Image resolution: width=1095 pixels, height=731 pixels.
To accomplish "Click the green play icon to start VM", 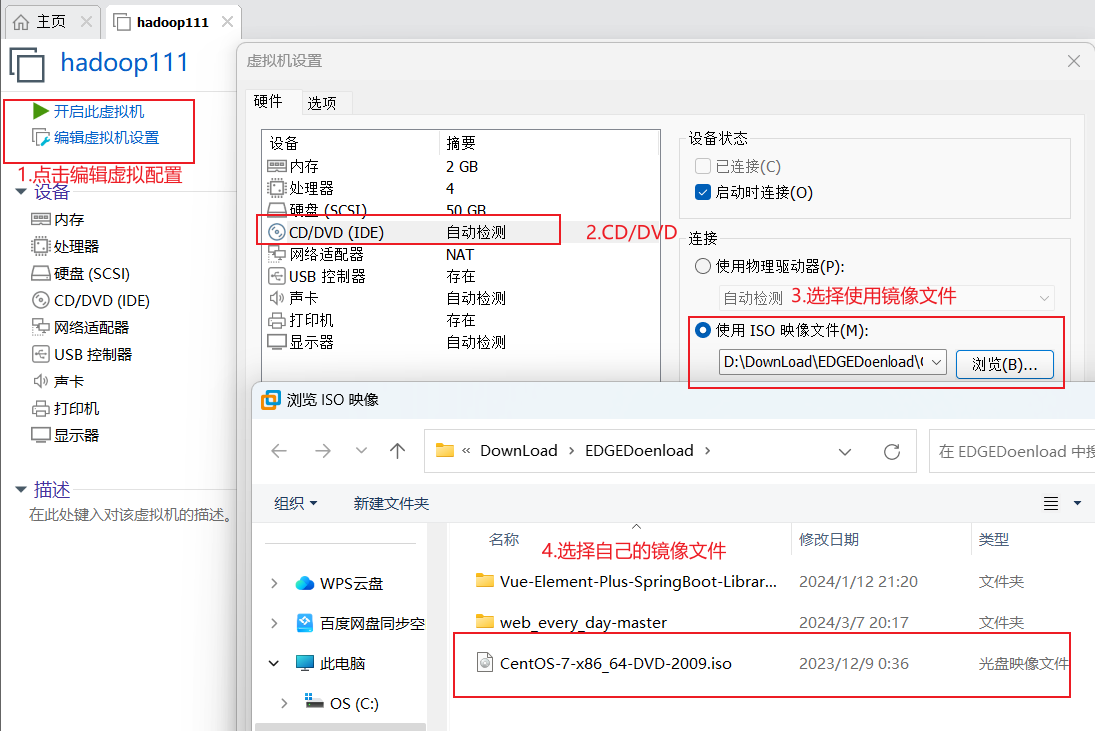I will pyautogui.click(x=41, y=111).
